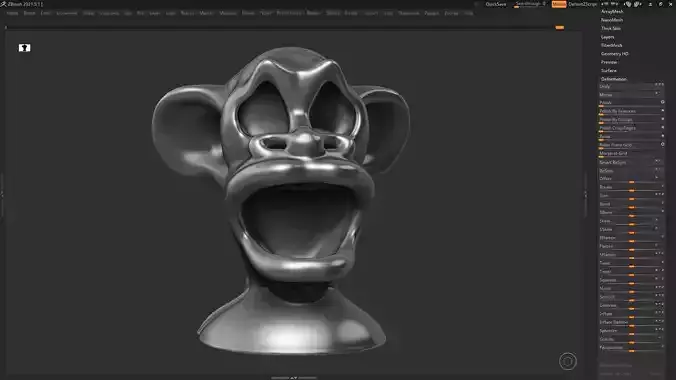Image resolution: width=676 pixels, height=380 pixels.
Task: Toggle the axis modifiers on the Size slider
Action: 660,195
